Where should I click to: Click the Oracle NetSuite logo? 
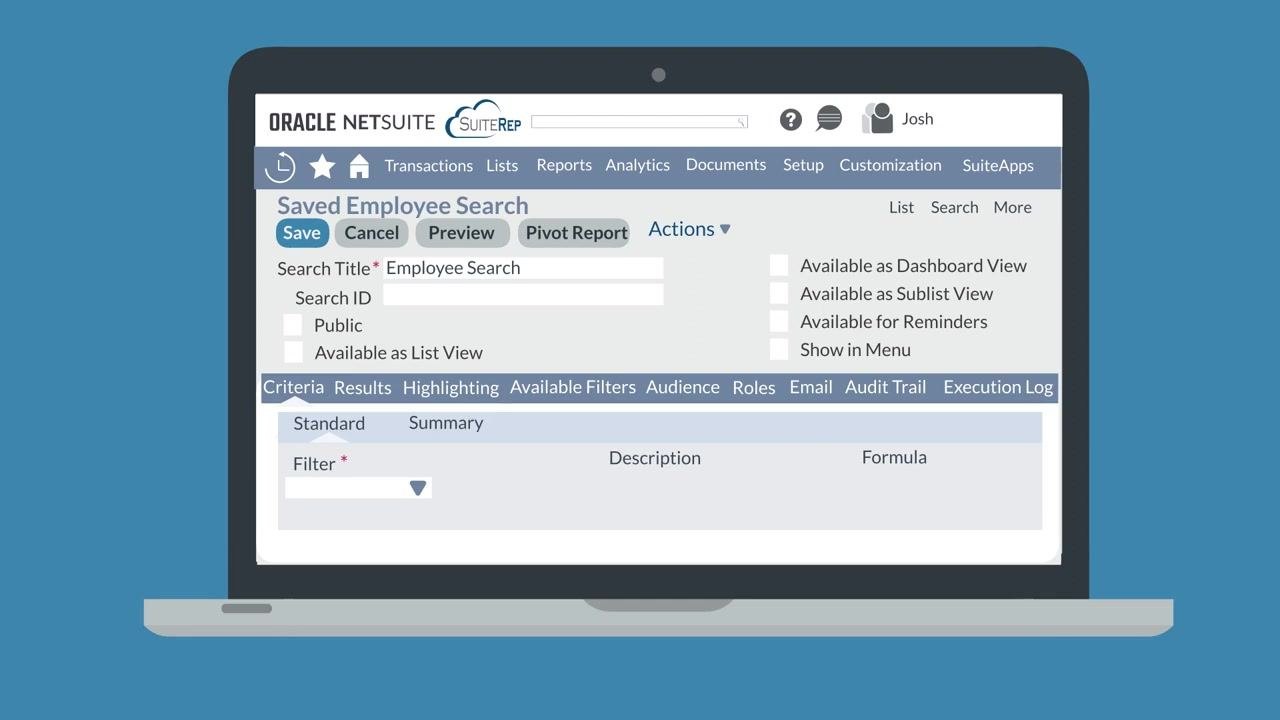(x=352, y=122)
